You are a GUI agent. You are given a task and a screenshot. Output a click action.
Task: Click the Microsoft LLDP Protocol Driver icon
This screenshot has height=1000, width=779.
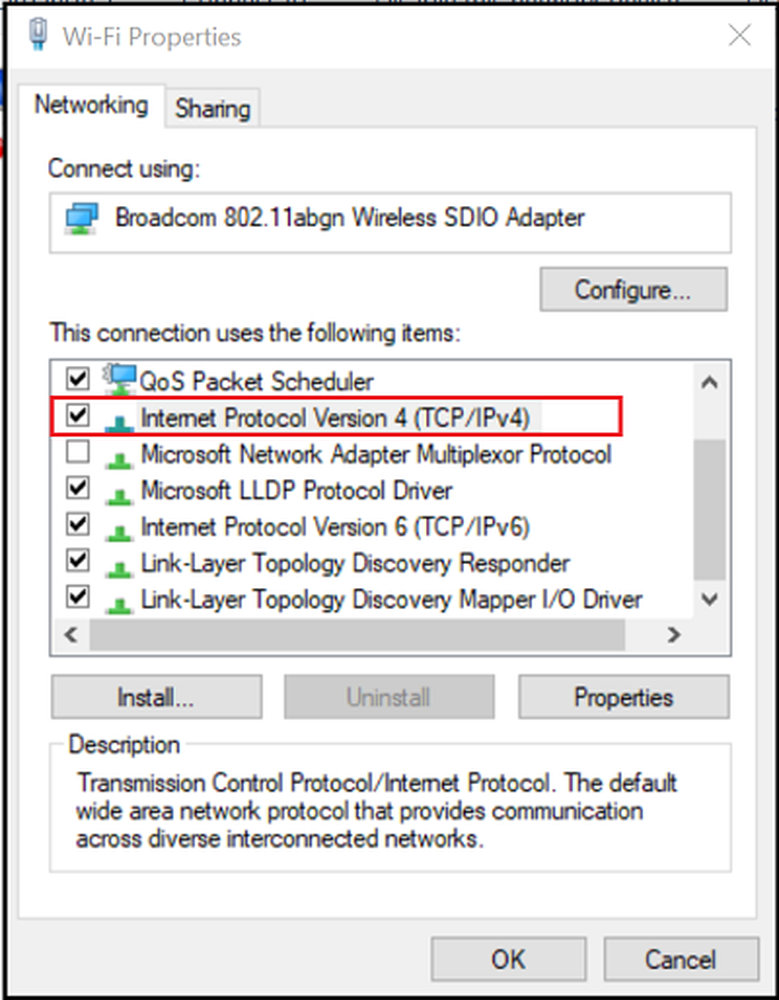(x=120, y=493)
